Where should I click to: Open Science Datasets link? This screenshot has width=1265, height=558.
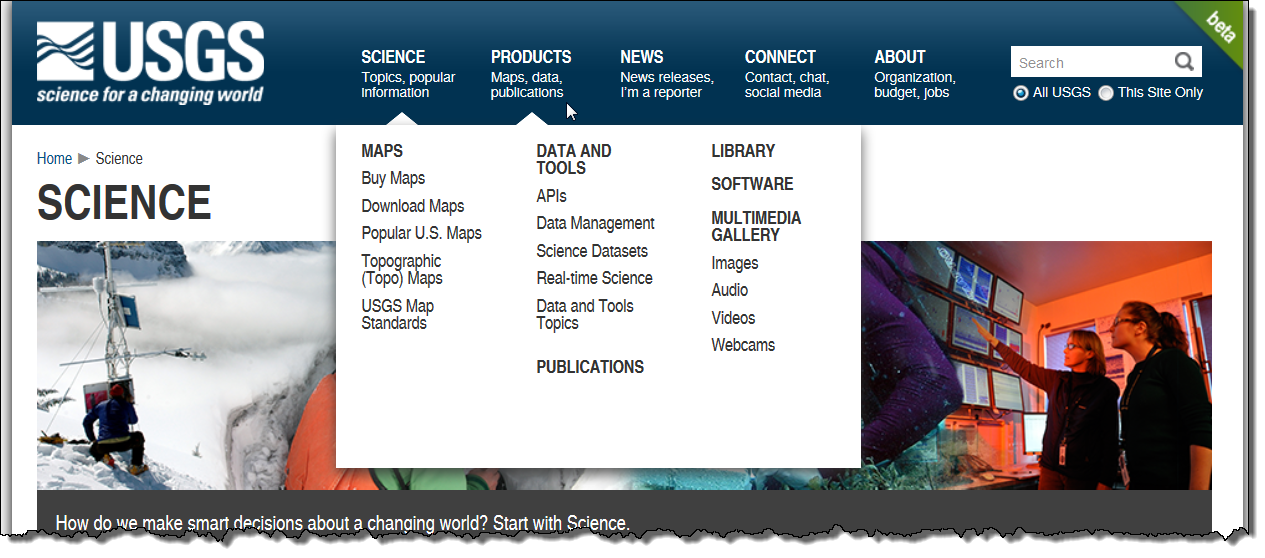click(592, 251)
